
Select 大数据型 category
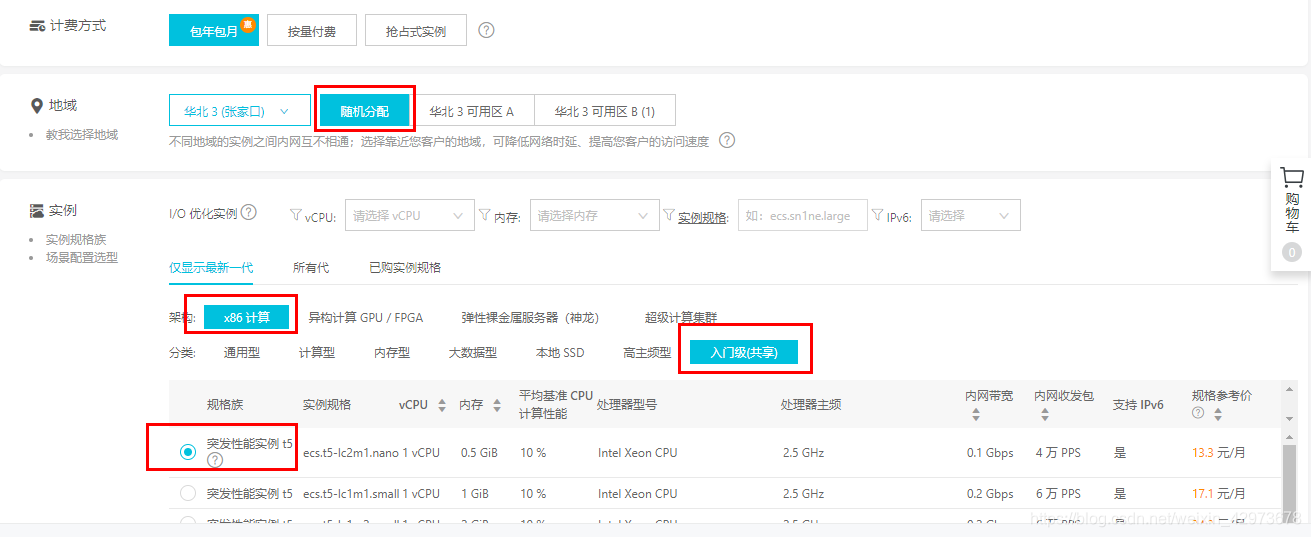pyautogui.click(x=473, y=352)
